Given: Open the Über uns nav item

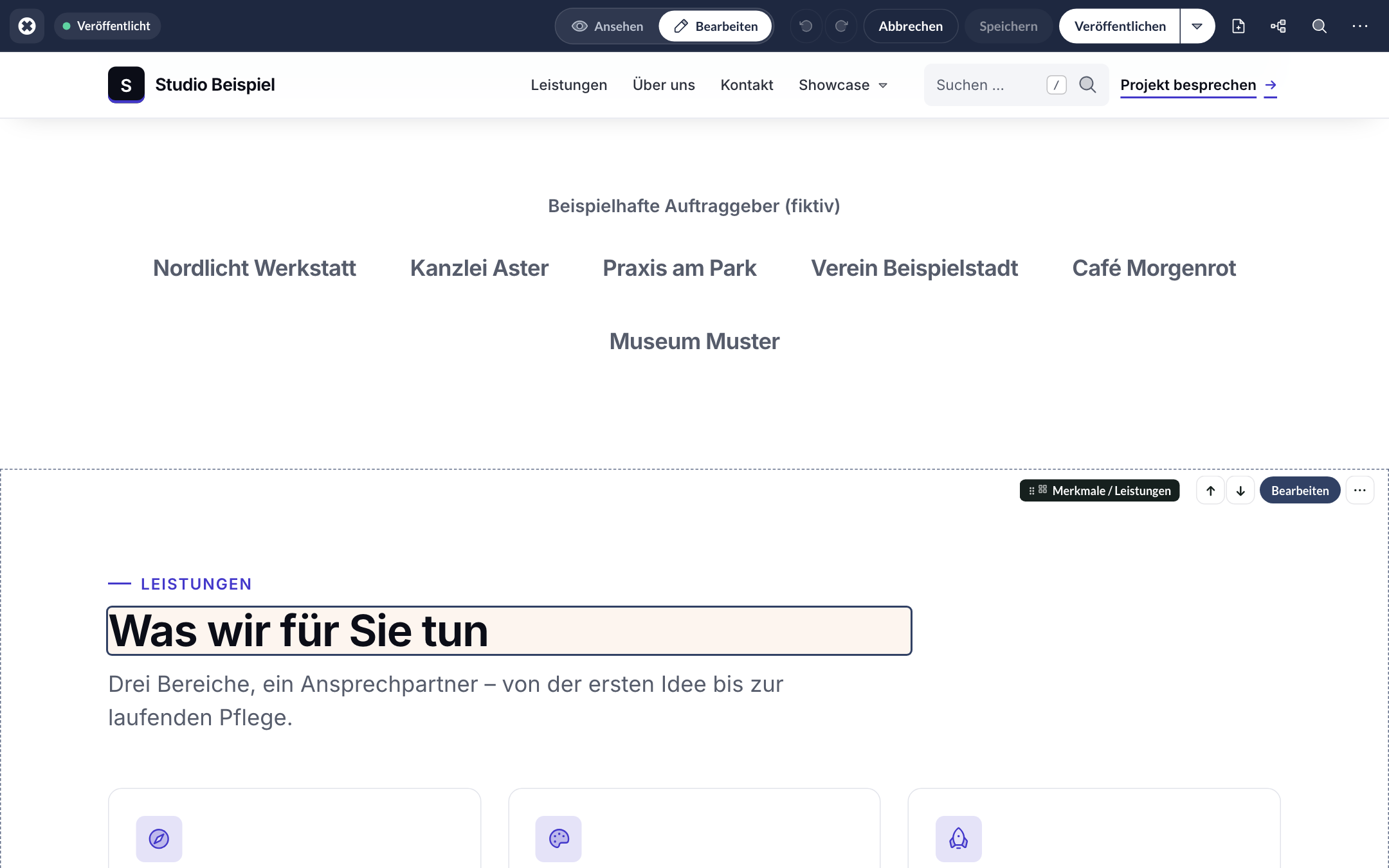Looking at the screenshot, I should point(664,85).
